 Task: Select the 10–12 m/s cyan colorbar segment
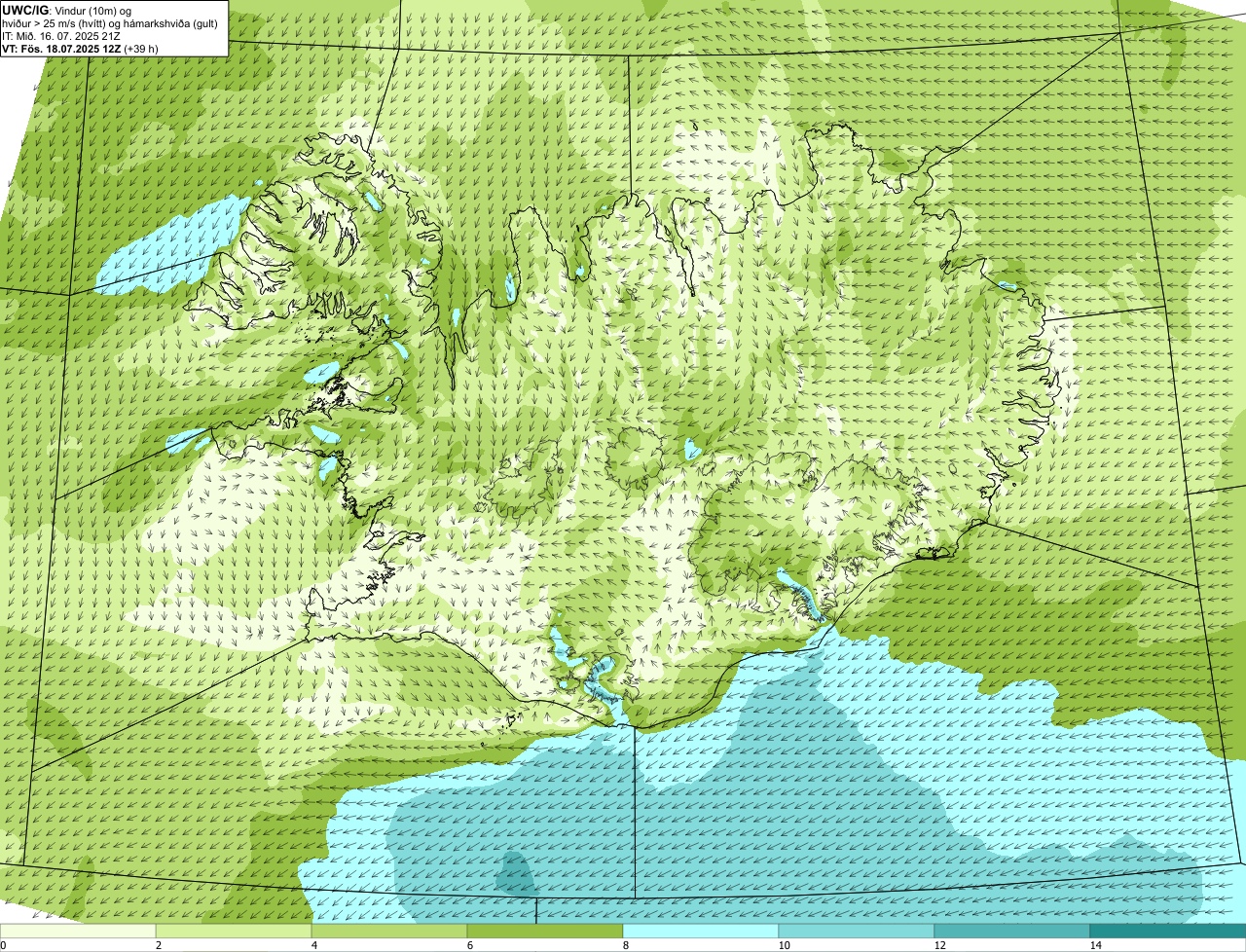click(857, 932)
